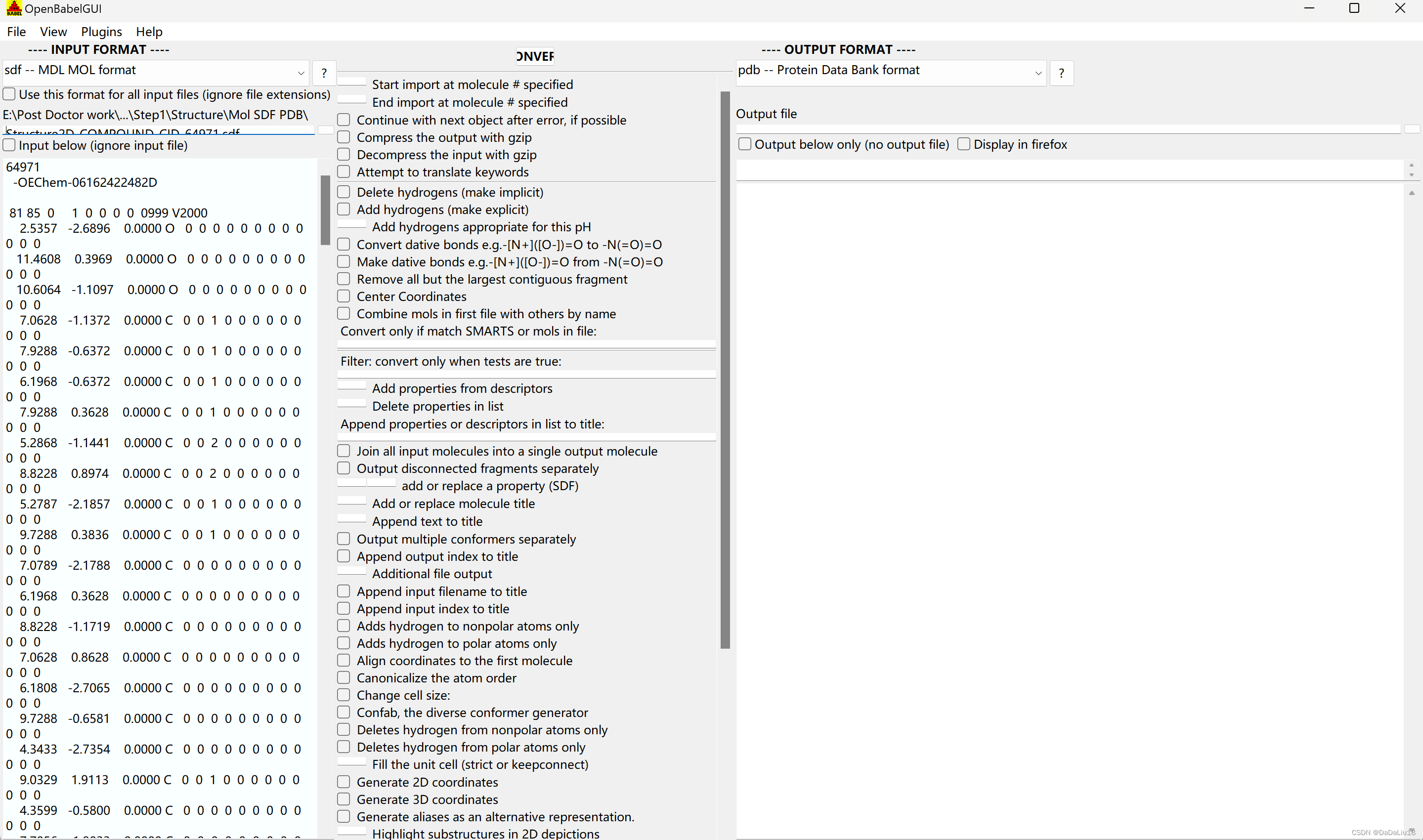Check 'Remove all but the largest contiguous fragment'
Viewport: 1423px width, 840px height.
point(344,279)
